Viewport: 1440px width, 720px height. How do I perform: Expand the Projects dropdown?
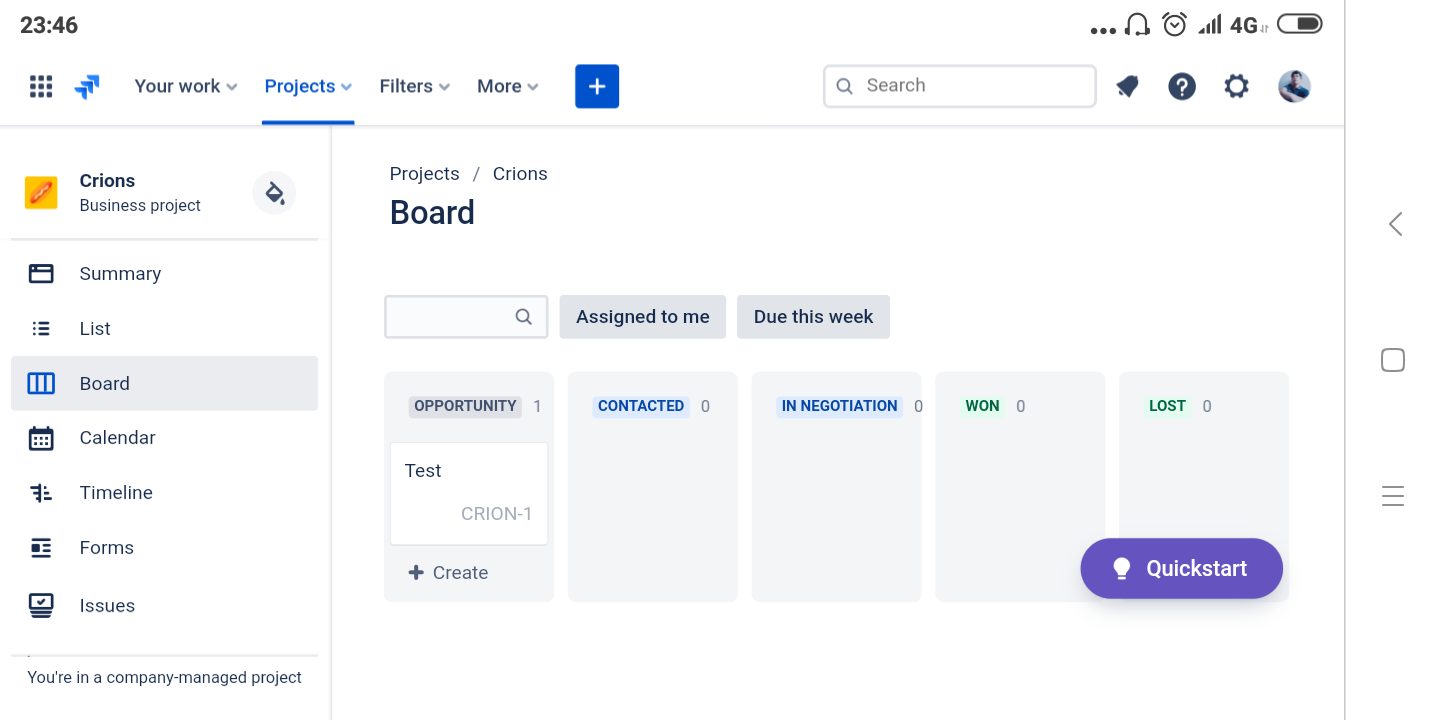click(x=308, y=86)
